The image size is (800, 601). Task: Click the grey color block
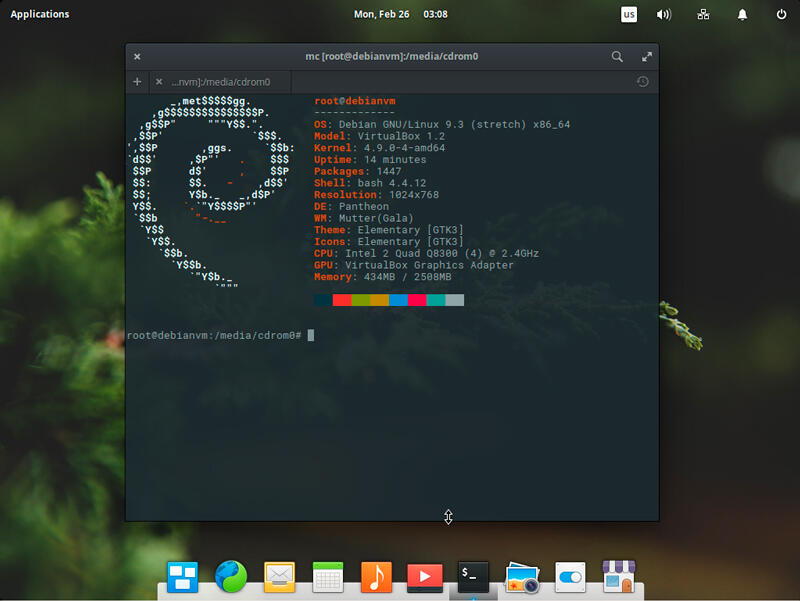coord(455,300)
